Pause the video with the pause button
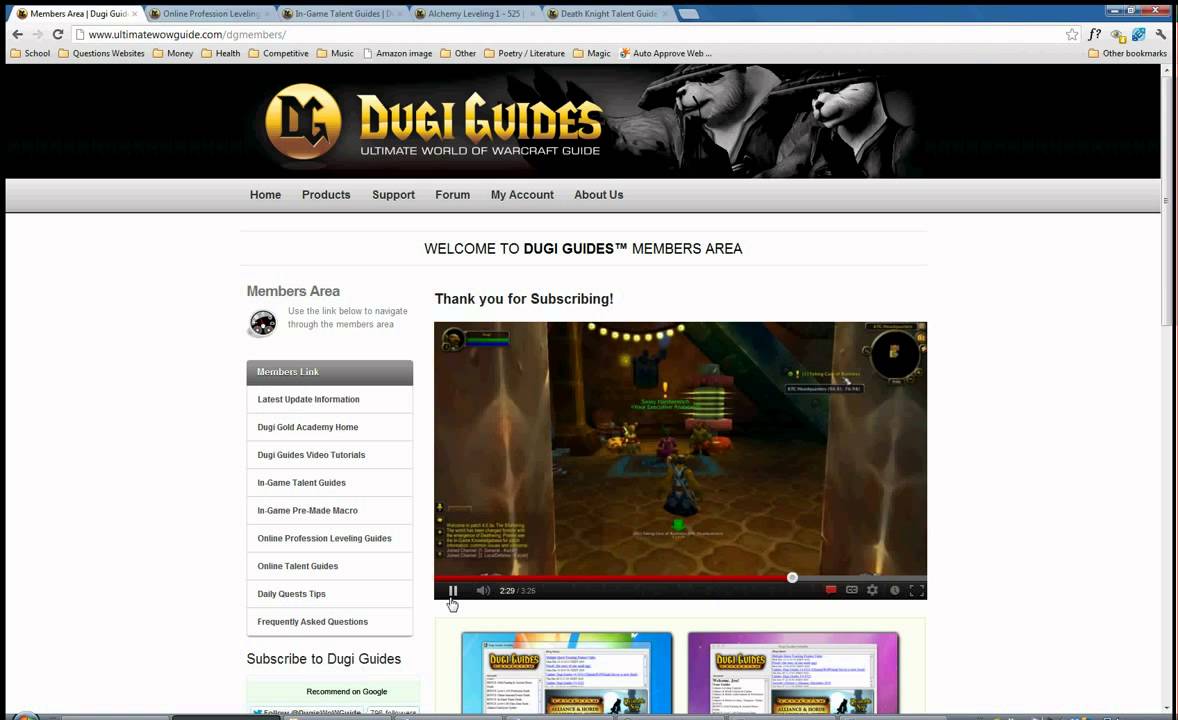 click(453, 591)
